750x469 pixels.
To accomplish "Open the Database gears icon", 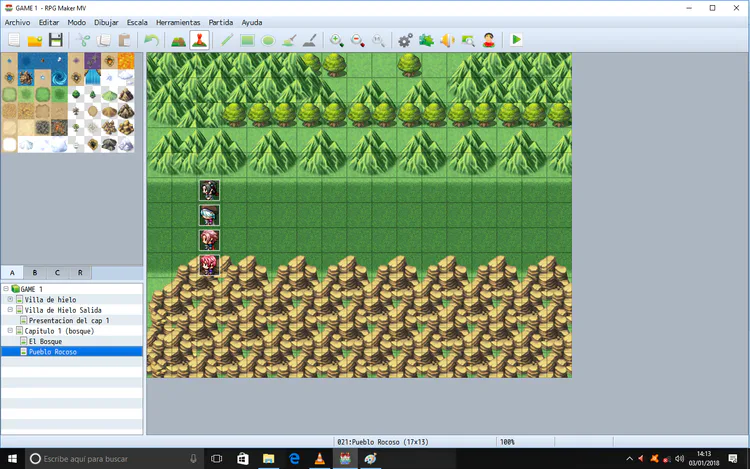I will [406, 40].
